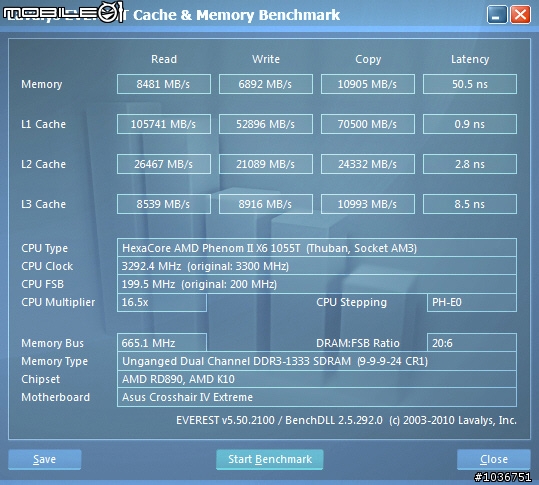The width and height of the screenshot is (539, 485).
Task: Click the Read column header
Action: (164, 59)
